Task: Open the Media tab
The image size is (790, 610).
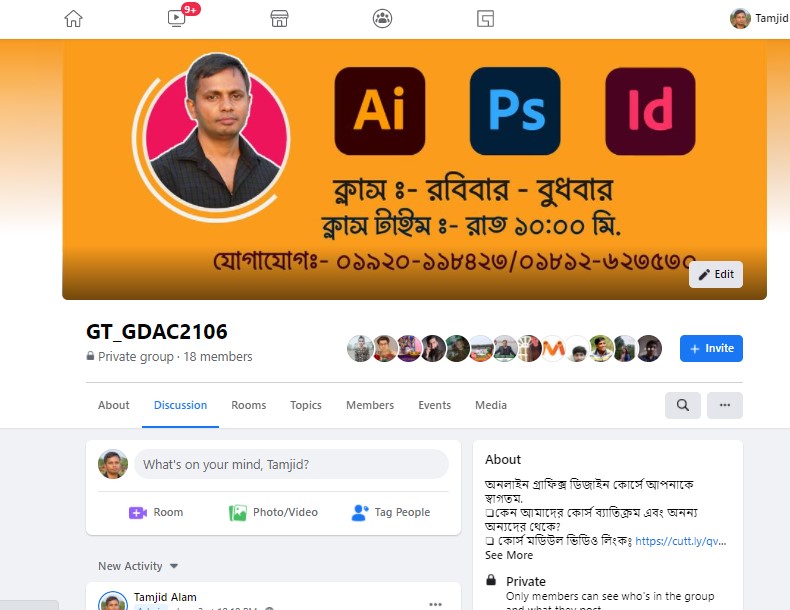Action: [x=491, y=405]
